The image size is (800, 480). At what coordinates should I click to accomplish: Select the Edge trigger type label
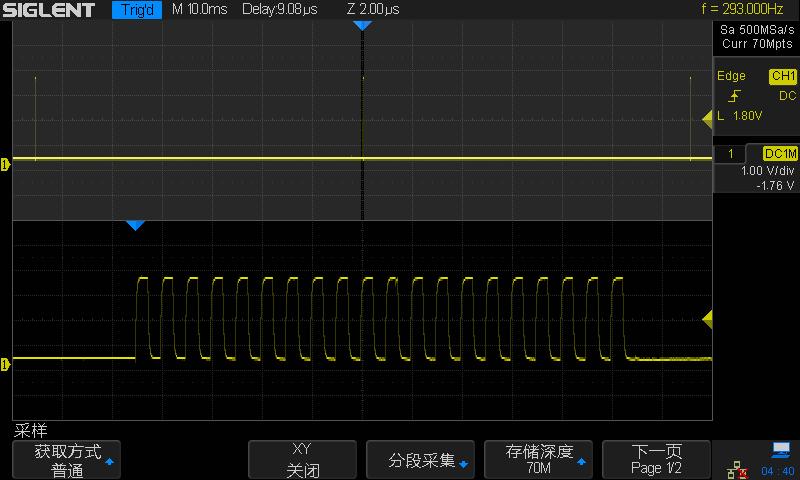pyautogui.click(x=732, y=76)
